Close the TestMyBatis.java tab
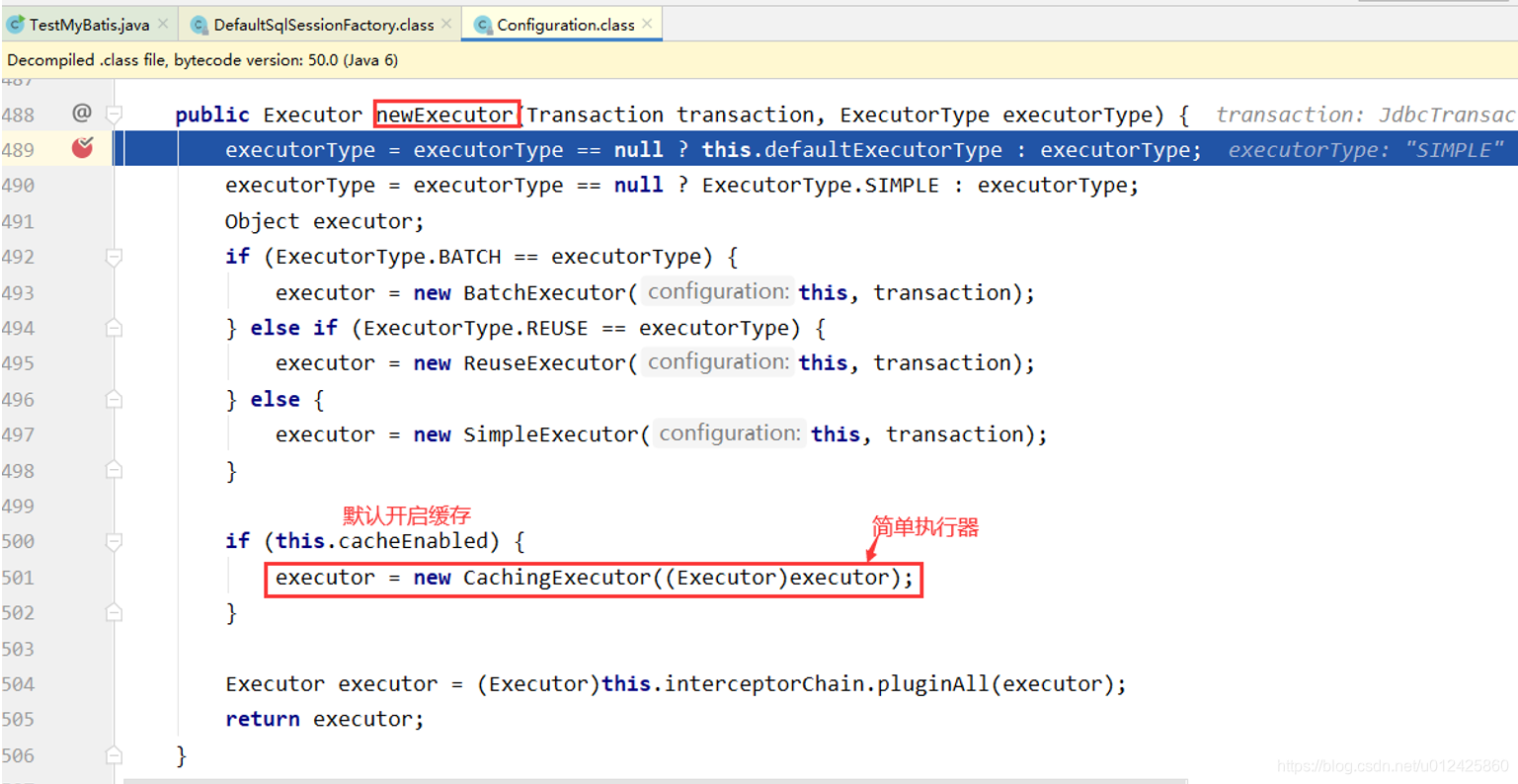The width and height of the screenshot is (1518, 784). [163, 24]
